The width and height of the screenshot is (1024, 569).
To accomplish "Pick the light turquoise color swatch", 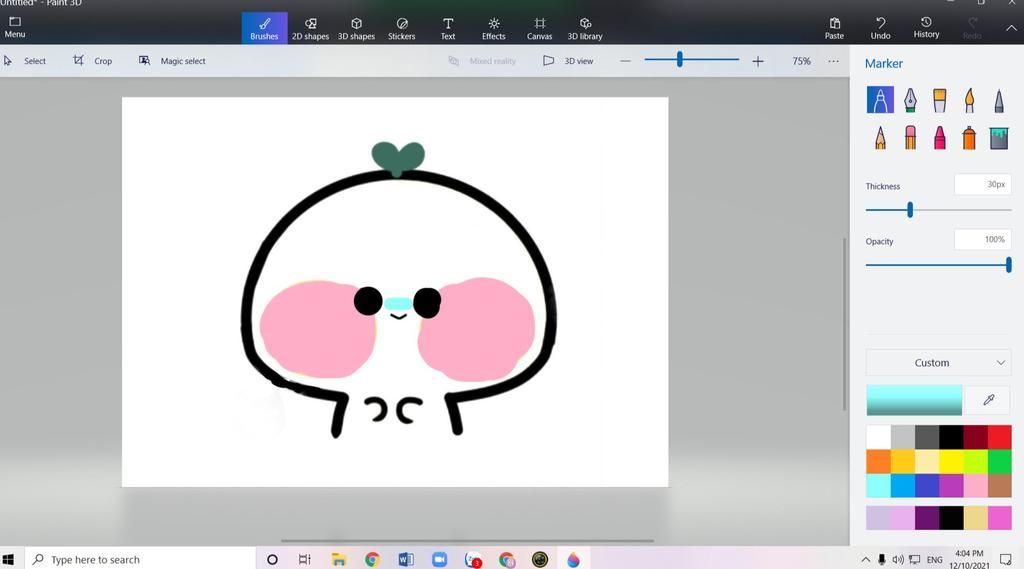I will pyautogui.click(x=878, y=485).
